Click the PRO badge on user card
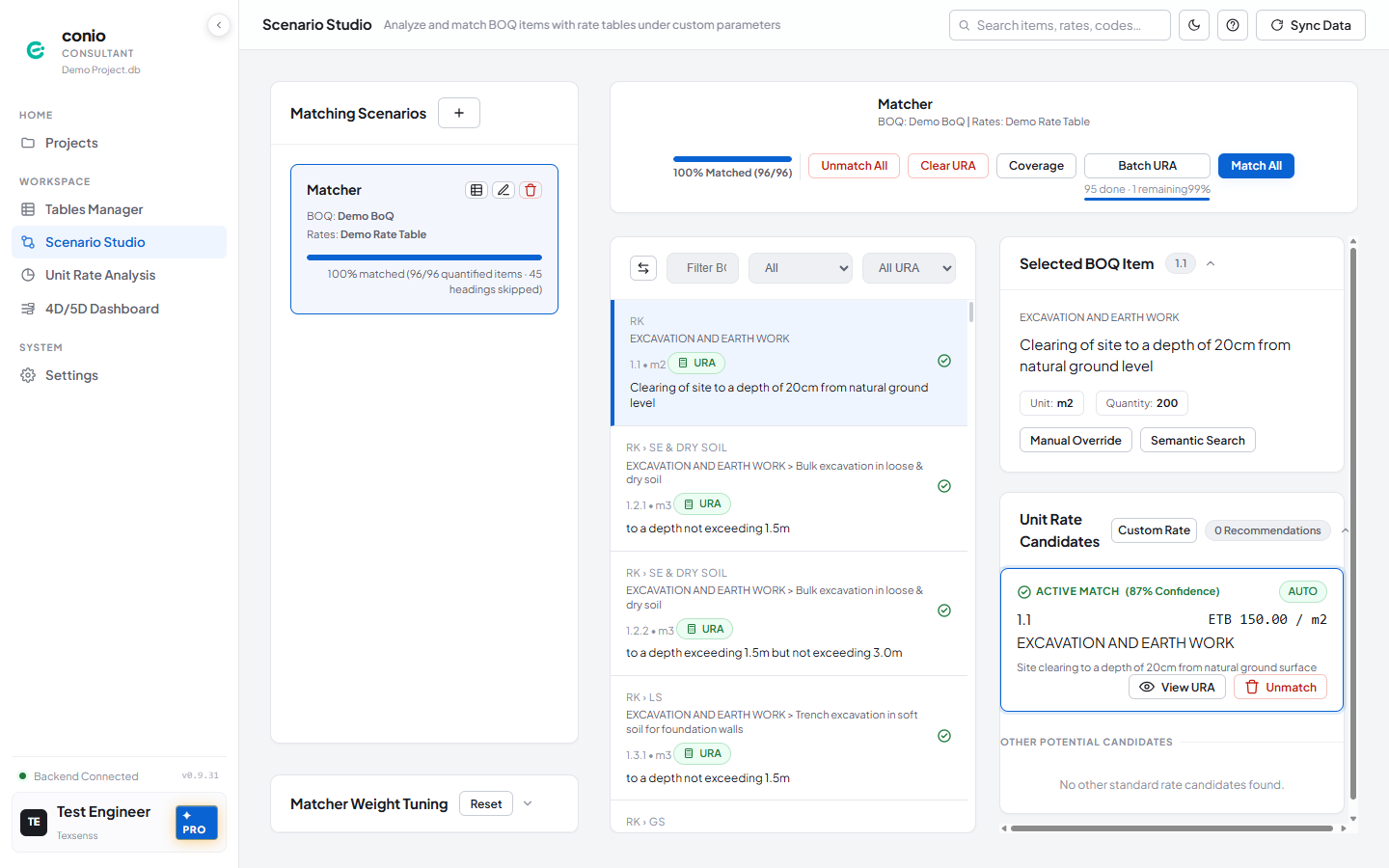The height and width of the screenshot is (868, 1389). point(197,823)
